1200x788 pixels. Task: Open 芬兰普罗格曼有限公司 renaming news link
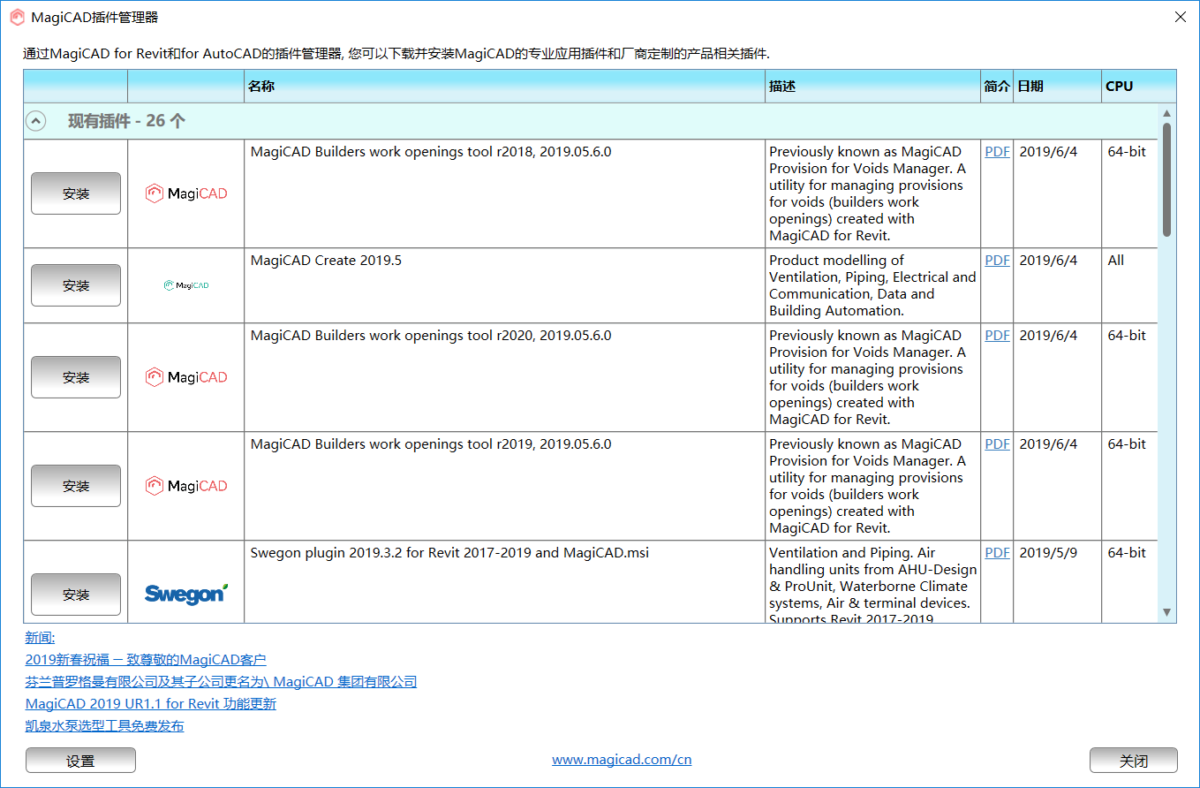coord(221,682)
